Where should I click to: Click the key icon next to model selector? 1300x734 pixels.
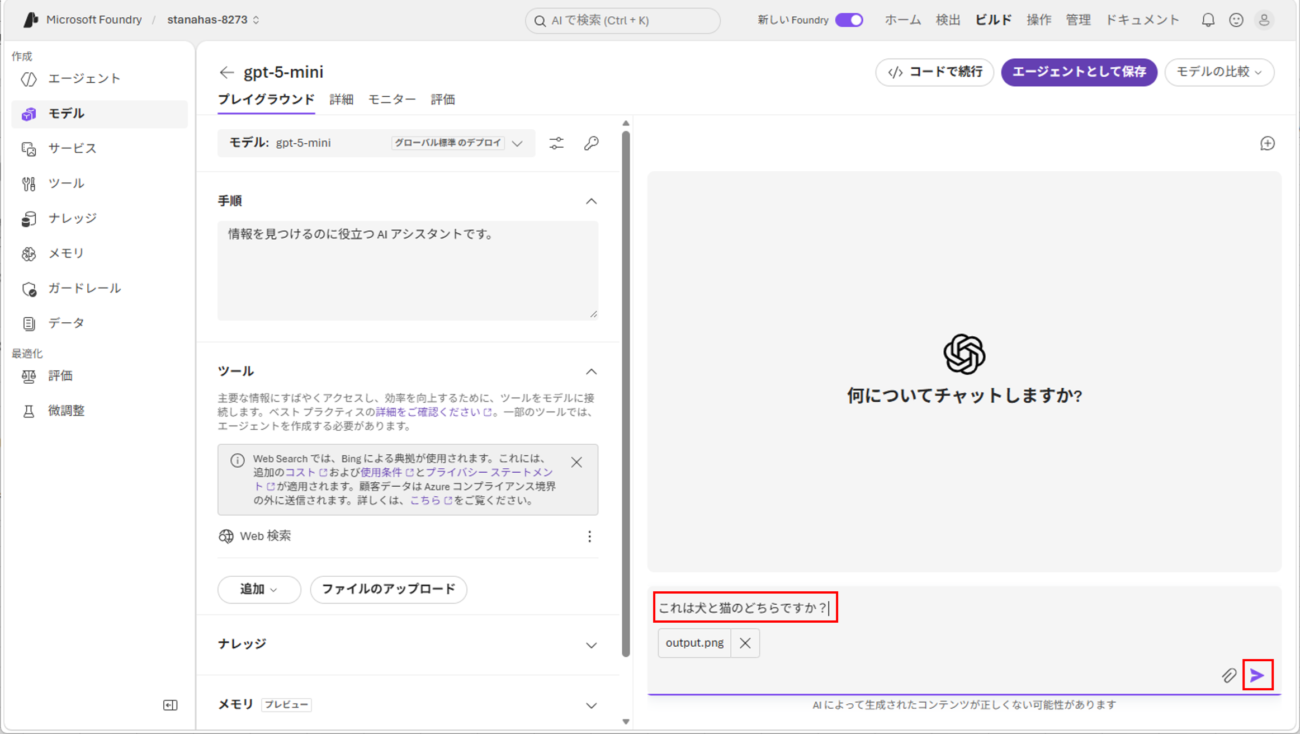click(x=592, y=143)
